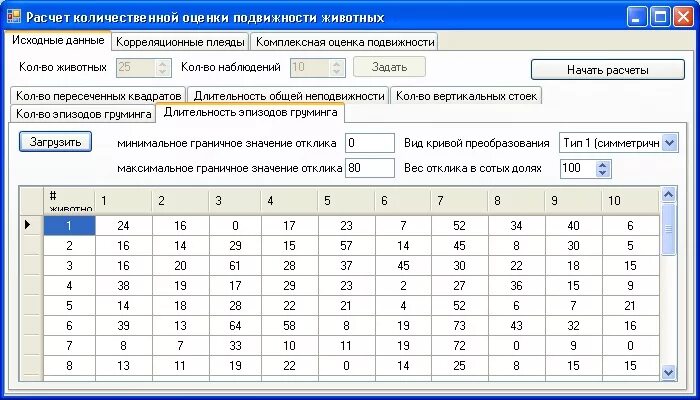Click cell 61 in row 3

(x=235, y=266)
